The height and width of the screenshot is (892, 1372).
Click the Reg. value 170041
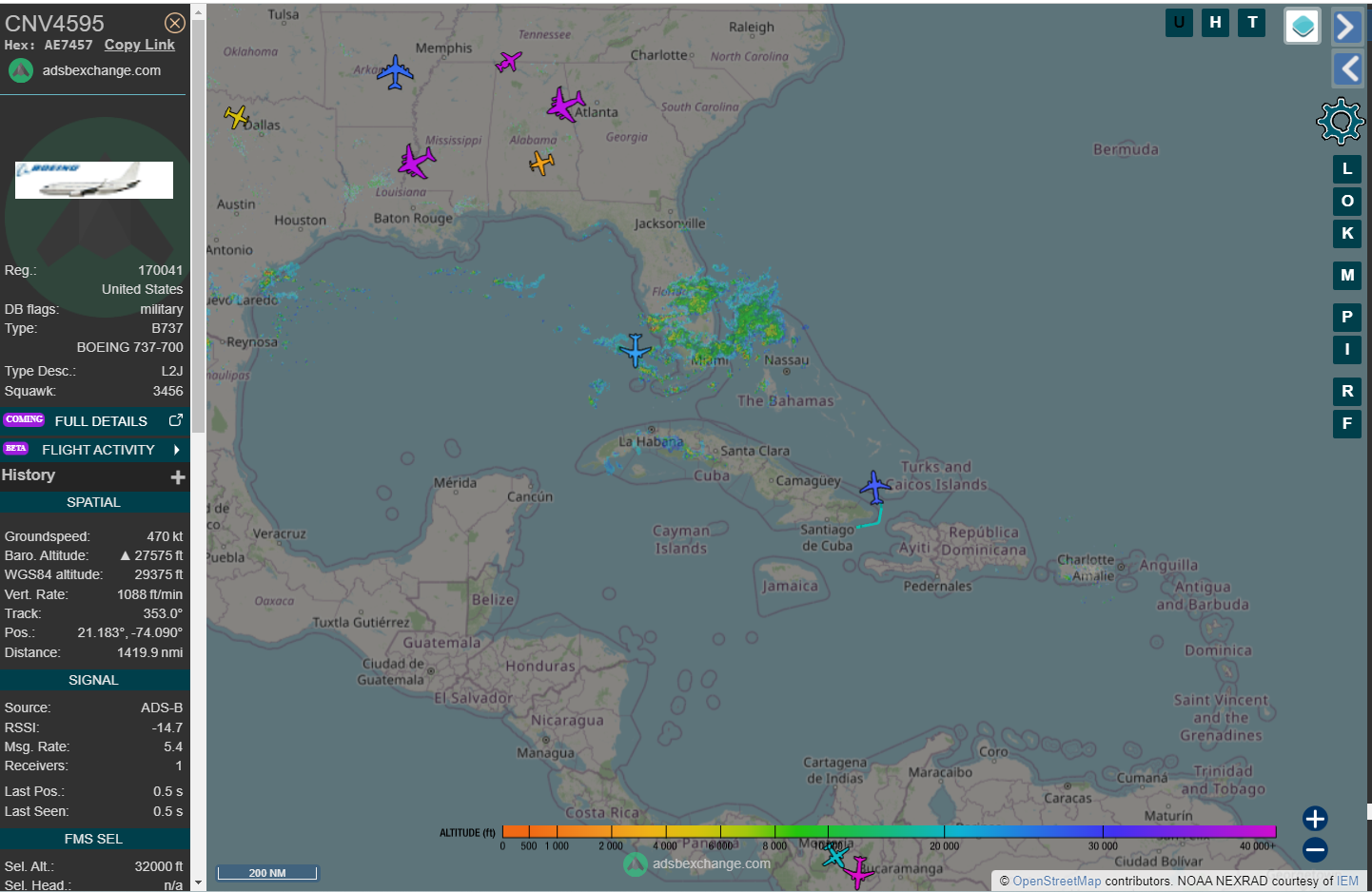[x=161, y=270]
